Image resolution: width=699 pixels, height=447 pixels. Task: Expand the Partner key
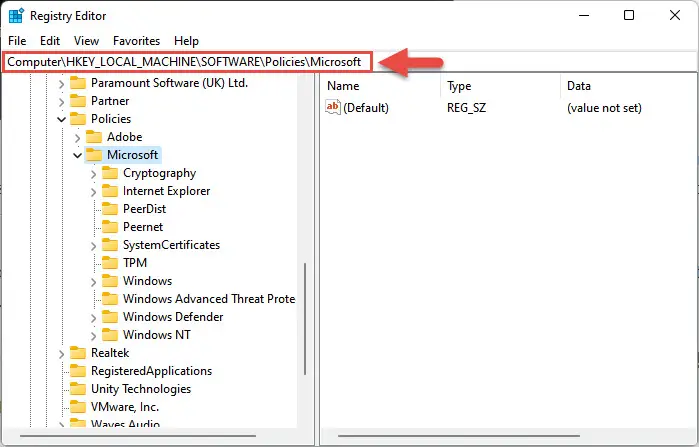[x=61, y=102]
